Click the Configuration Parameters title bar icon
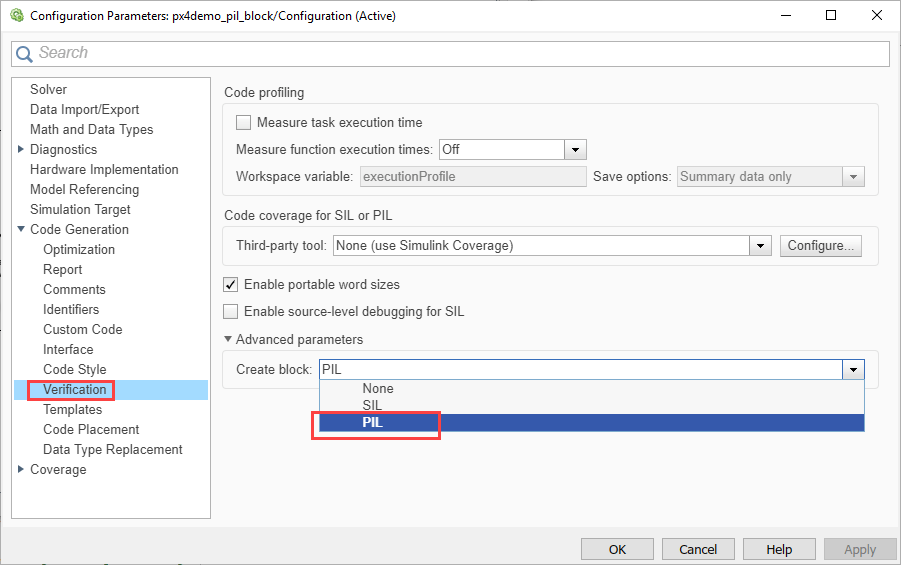Image resolution: width=901 pixels, height=565 pixels. (16, 15)
